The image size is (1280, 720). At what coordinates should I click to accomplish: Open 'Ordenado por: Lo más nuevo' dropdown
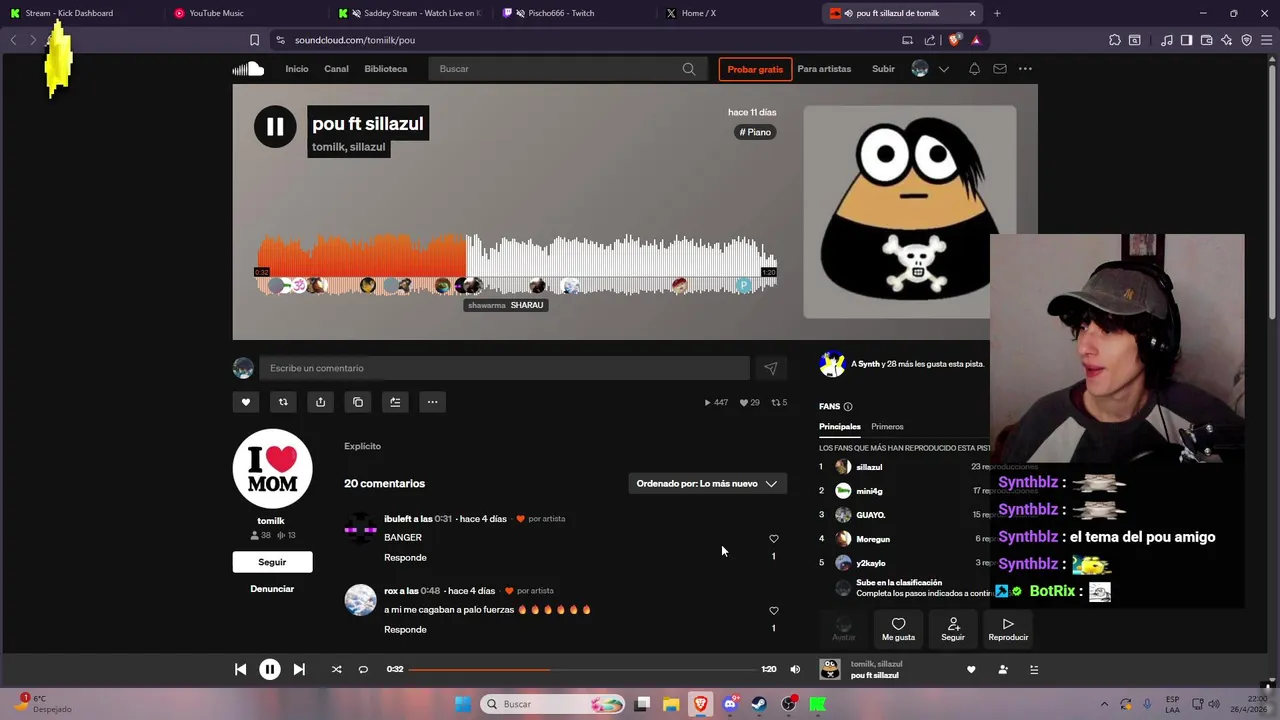(x=707, y=484)
